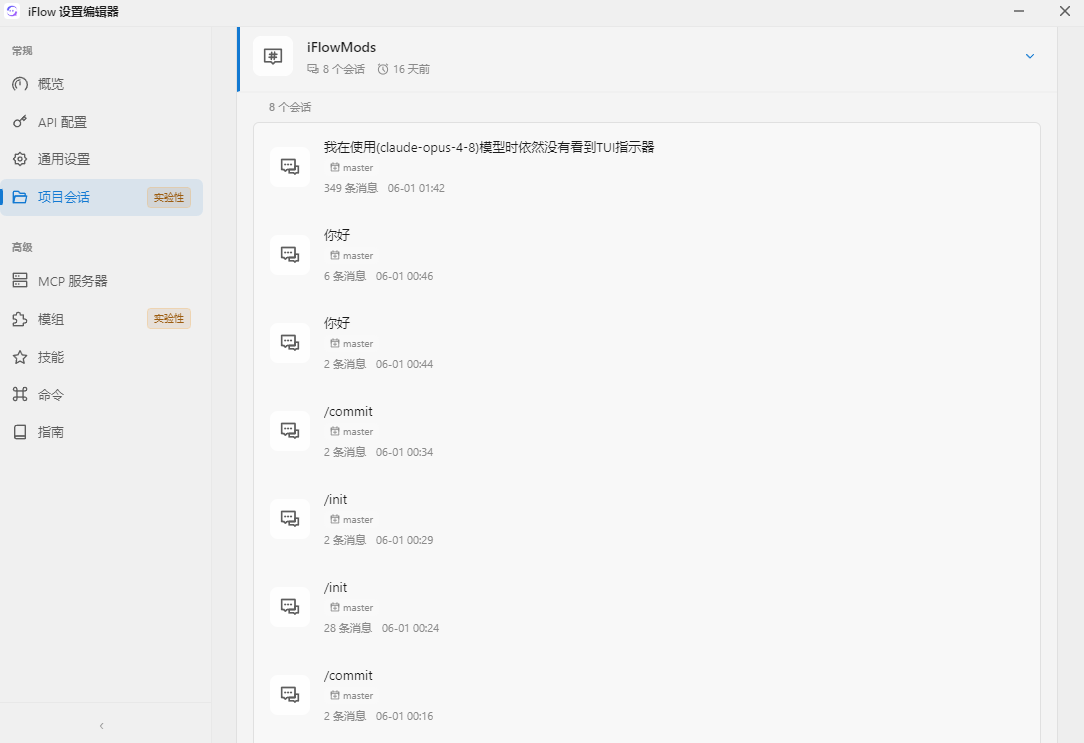
Task: Open 命令 section
Action: point(102,394)
